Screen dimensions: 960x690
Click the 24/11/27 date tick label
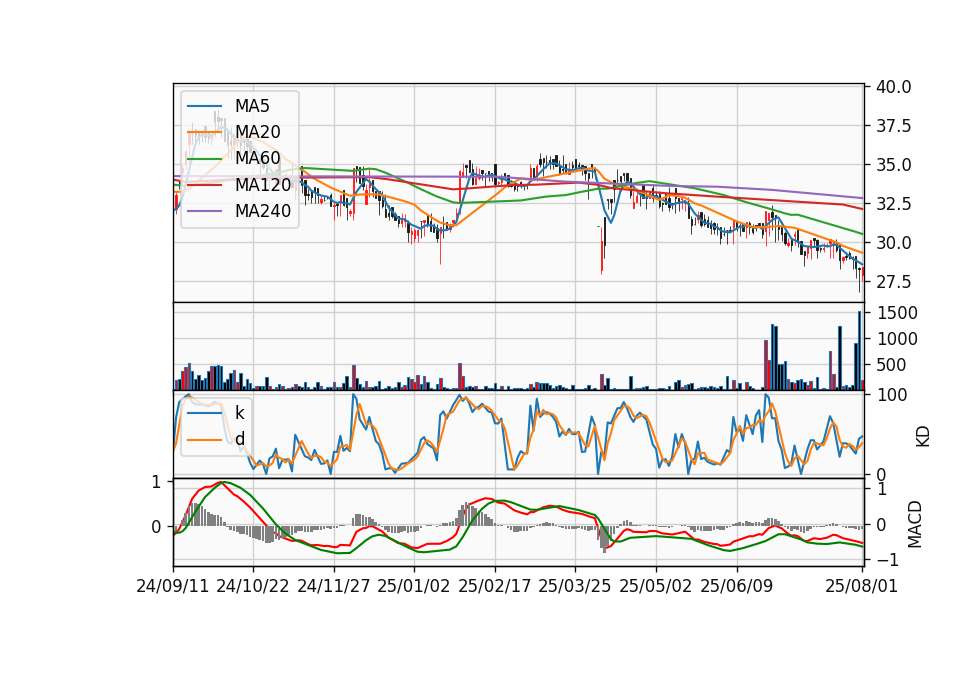click(x=334, y=586)
